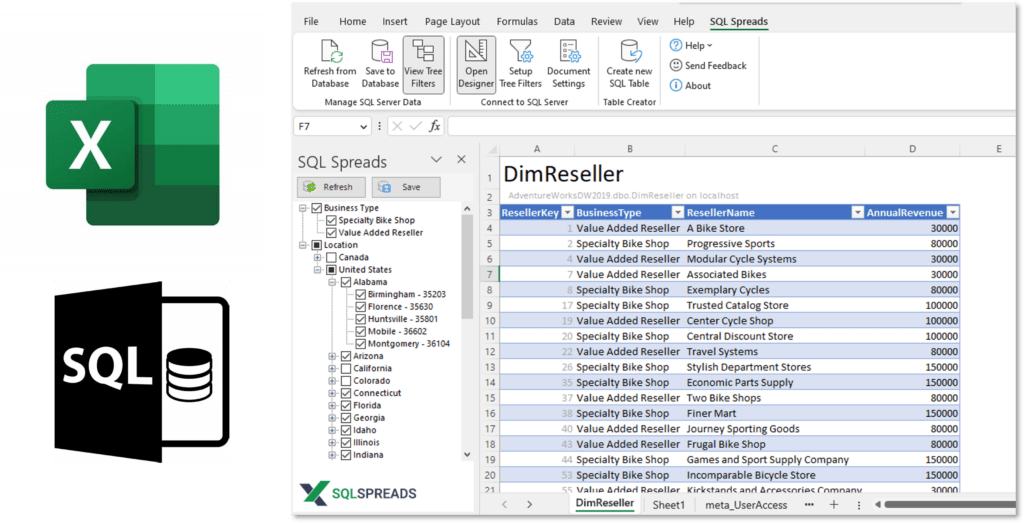
Task: Click the tree panel scrollbar thumb
Action: (467, 266)
